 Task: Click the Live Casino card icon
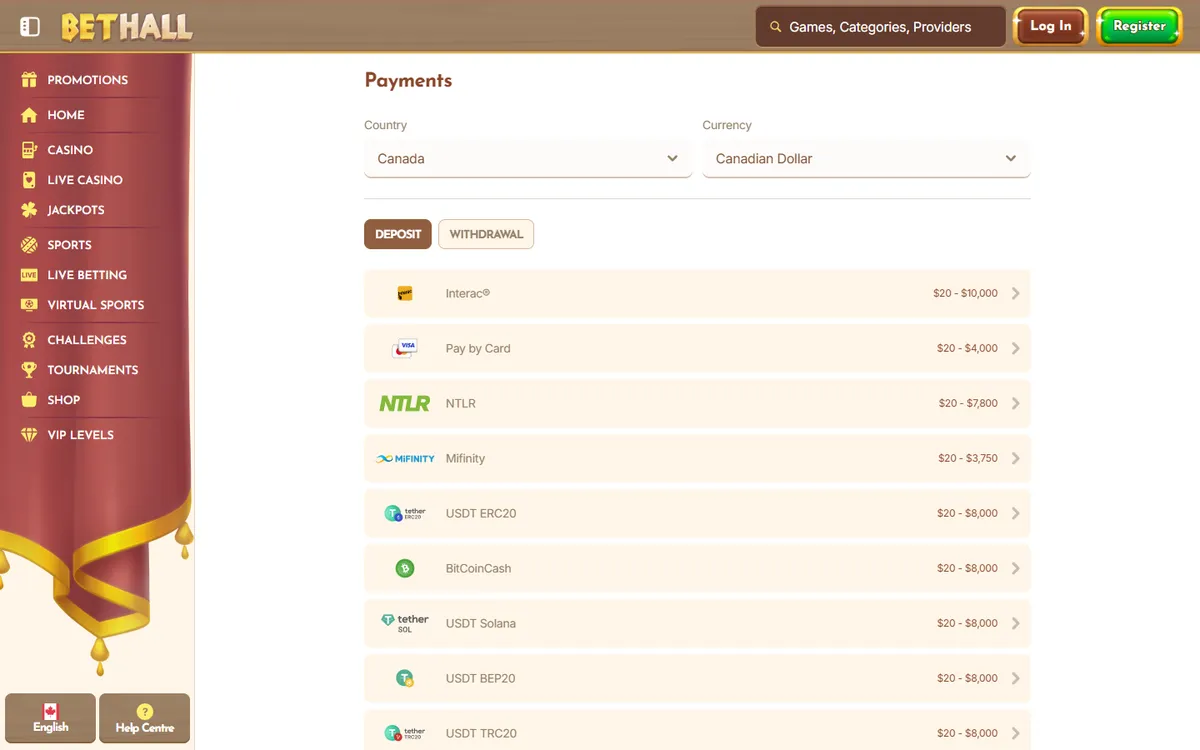click(29, 180)
